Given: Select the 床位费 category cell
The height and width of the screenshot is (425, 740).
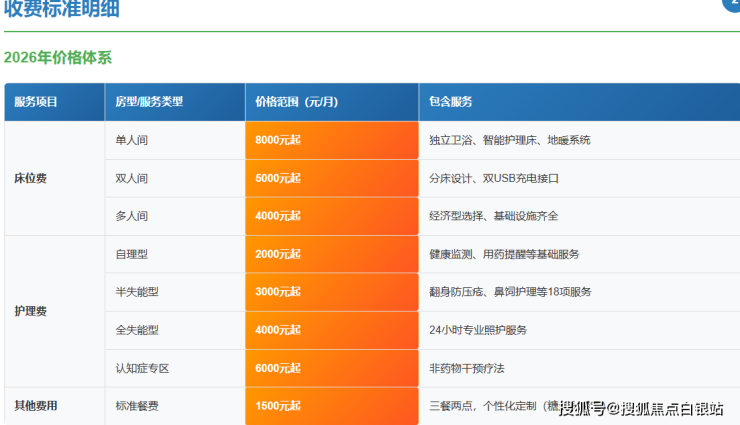Looking at the screenshot, I should point(30,178).
